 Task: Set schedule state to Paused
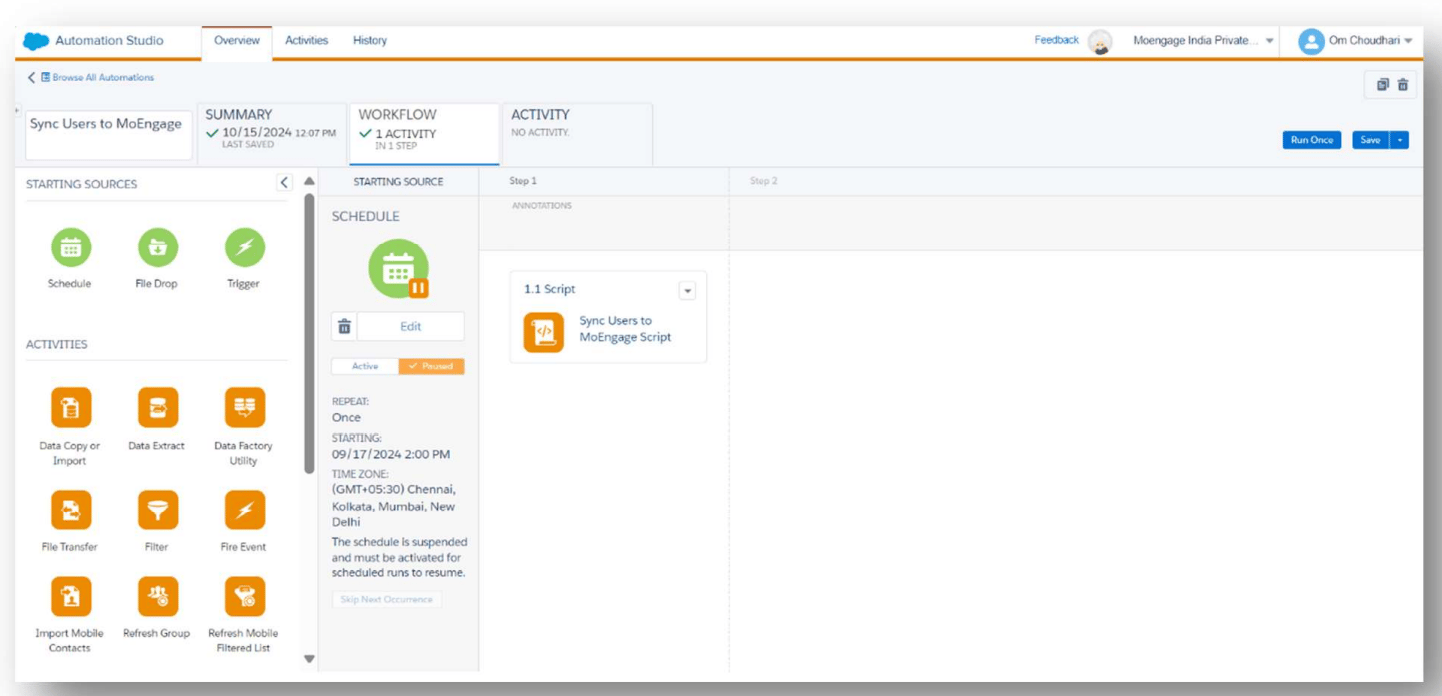[x=431, y=367]
